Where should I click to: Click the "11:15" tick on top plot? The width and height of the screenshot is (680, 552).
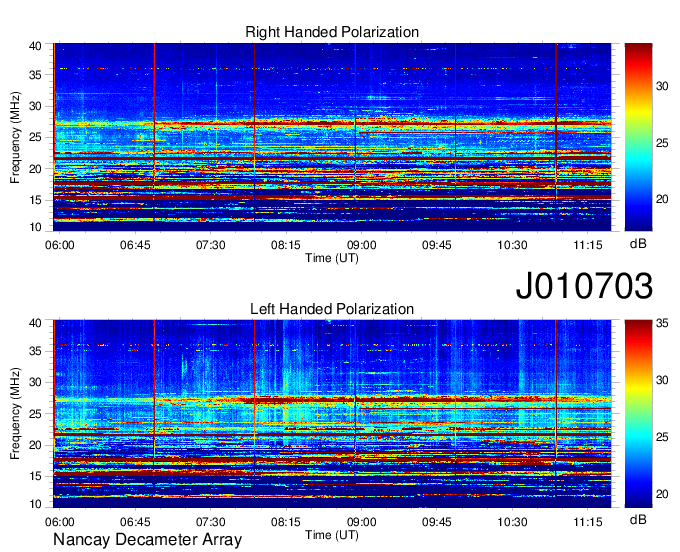tap(588, 245)
